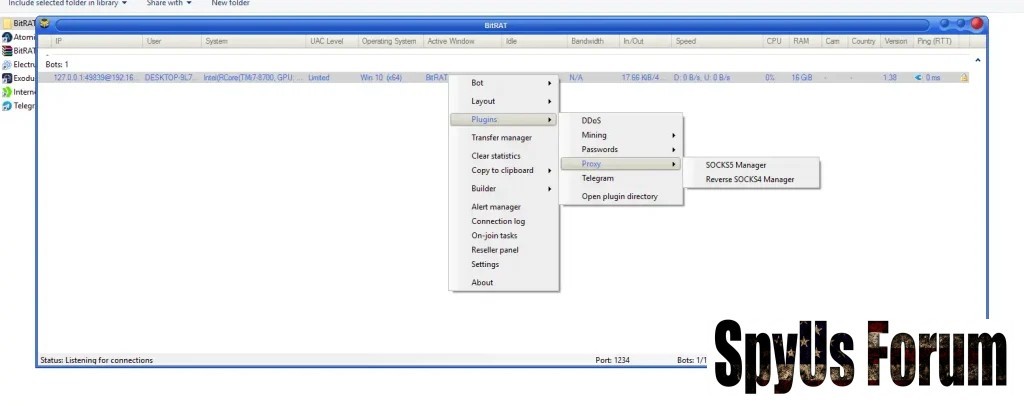Click the Exodus file icon in the list
1024x406 pixels.
click(x=7, y=78)
